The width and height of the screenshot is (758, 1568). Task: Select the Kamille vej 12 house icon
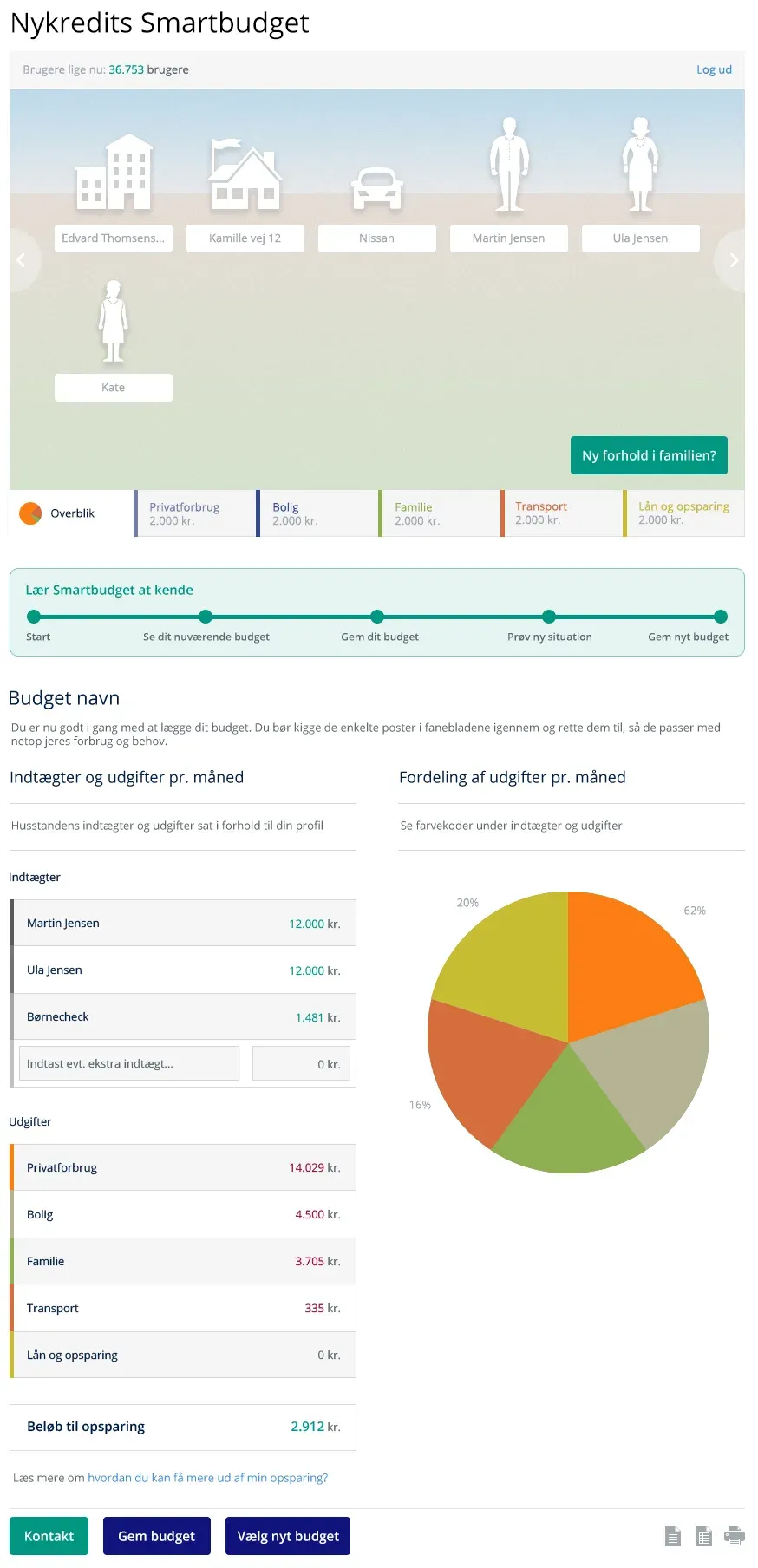coord(245,174)
